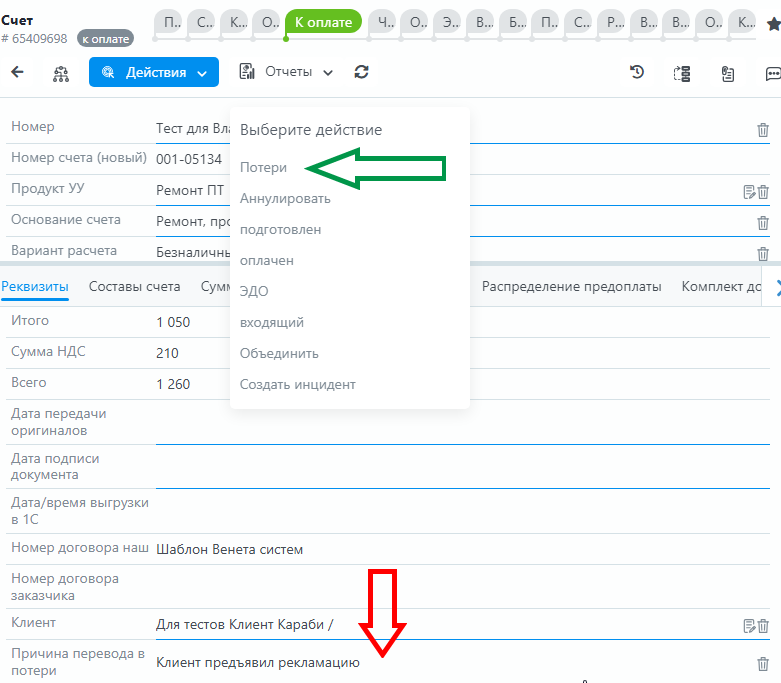Click the back arrow icon
This screenshot has width=781, height=683.
coord(17,72)
